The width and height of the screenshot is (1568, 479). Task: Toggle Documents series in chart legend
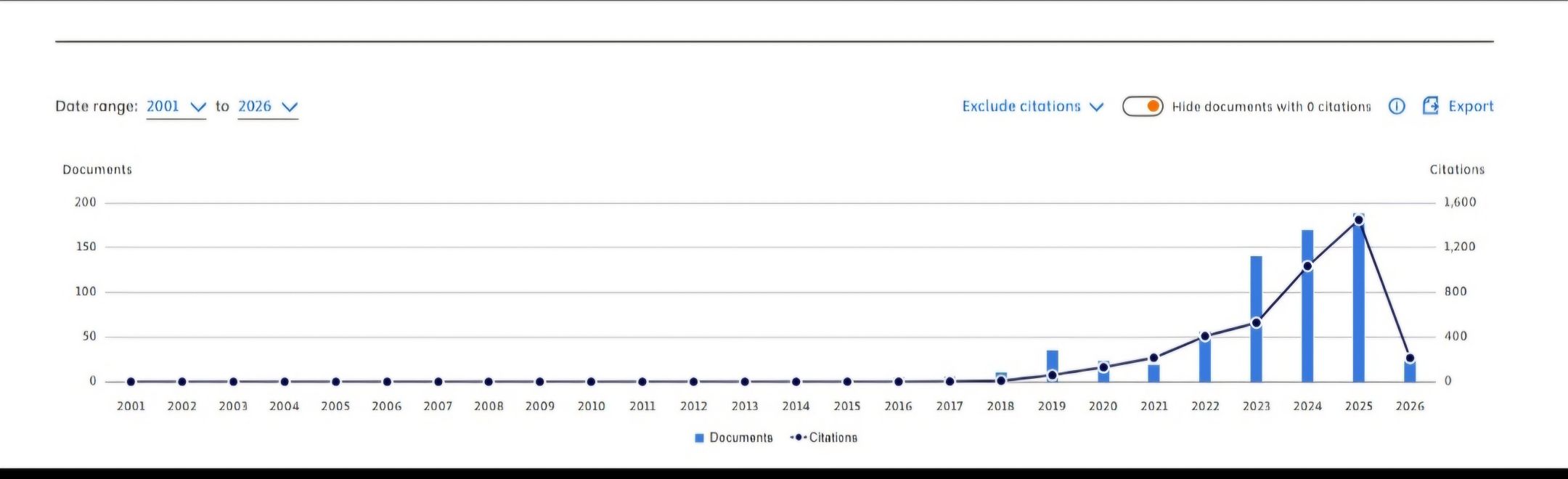734,438
